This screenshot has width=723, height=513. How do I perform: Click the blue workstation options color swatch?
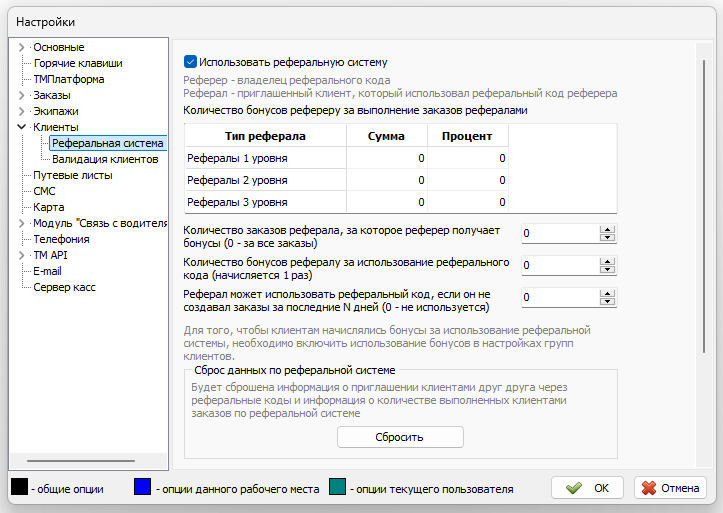click(143, 489)
